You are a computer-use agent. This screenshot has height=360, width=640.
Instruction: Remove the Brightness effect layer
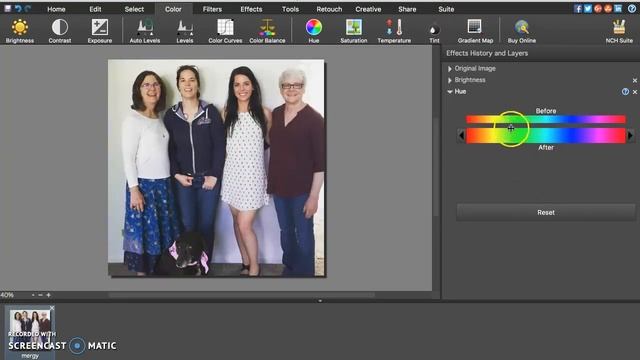[635, 80]
